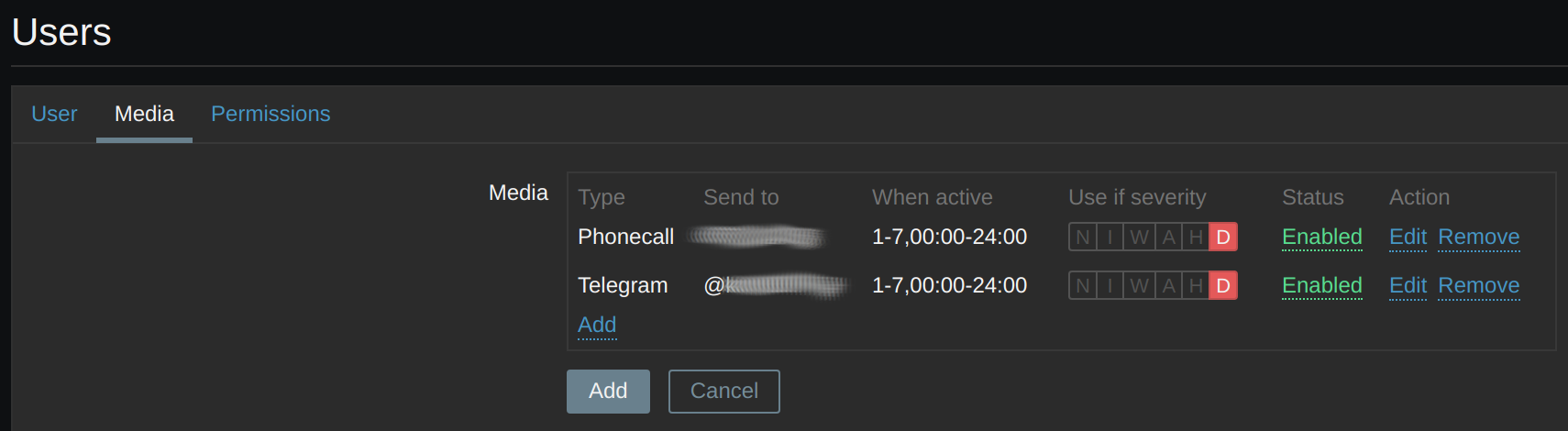Image resolution: width=1568 pixels, height=431 pixels.
Task: Click the W severity box in Phonecall row
Action: click(x=1139, y=238)
